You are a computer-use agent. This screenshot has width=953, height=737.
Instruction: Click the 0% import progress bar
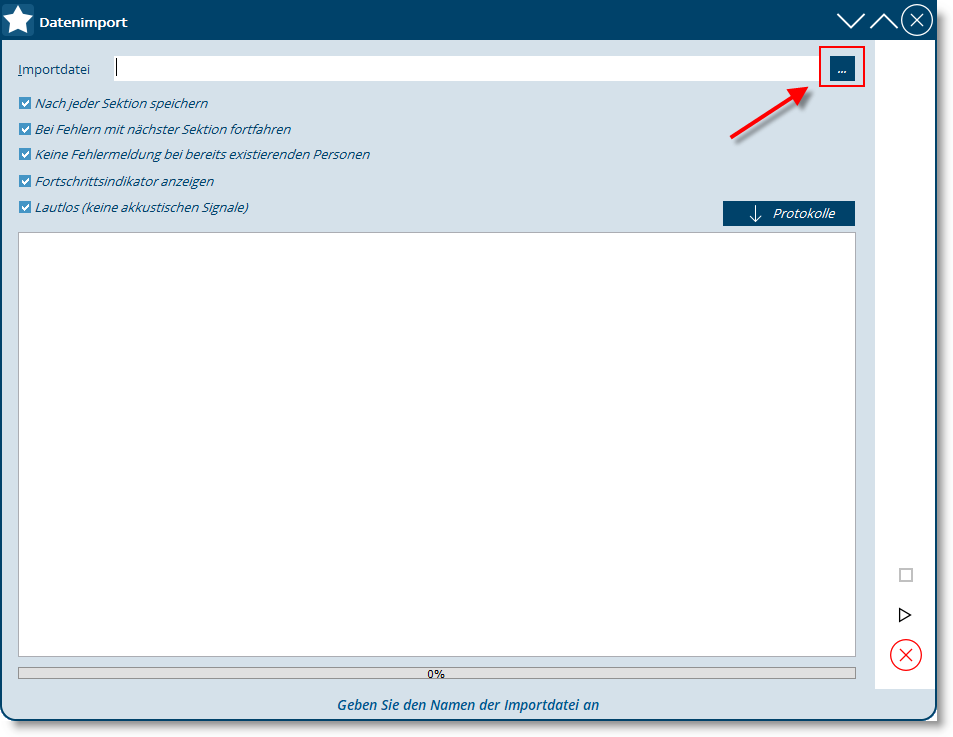[x=436, y=673]
